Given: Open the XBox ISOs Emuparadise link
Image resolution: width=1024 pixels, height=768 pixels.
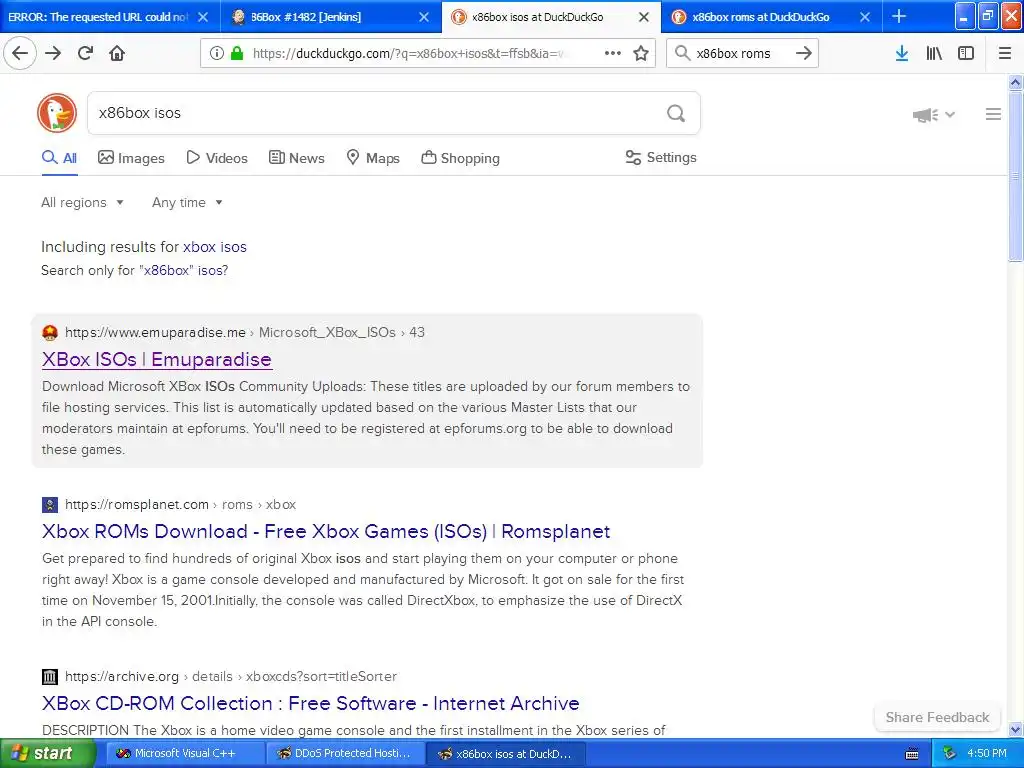Looking at the screenshot, I should click(x=157, y=360).
